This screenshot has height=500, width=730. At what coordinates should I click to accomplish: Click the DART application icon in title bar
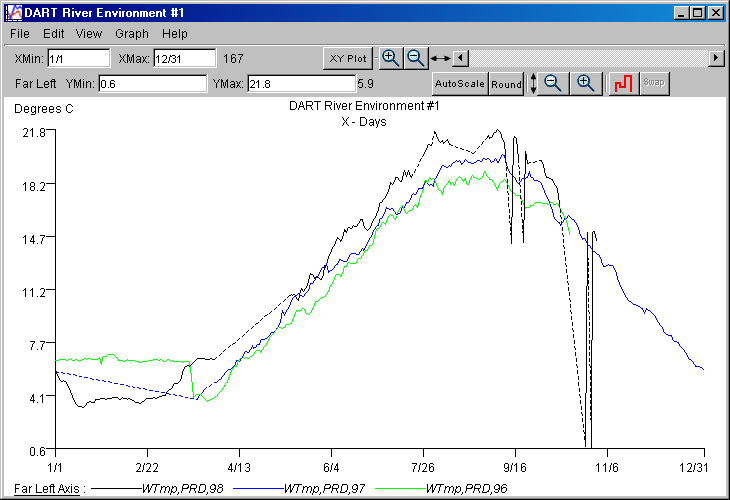point(12,12)
